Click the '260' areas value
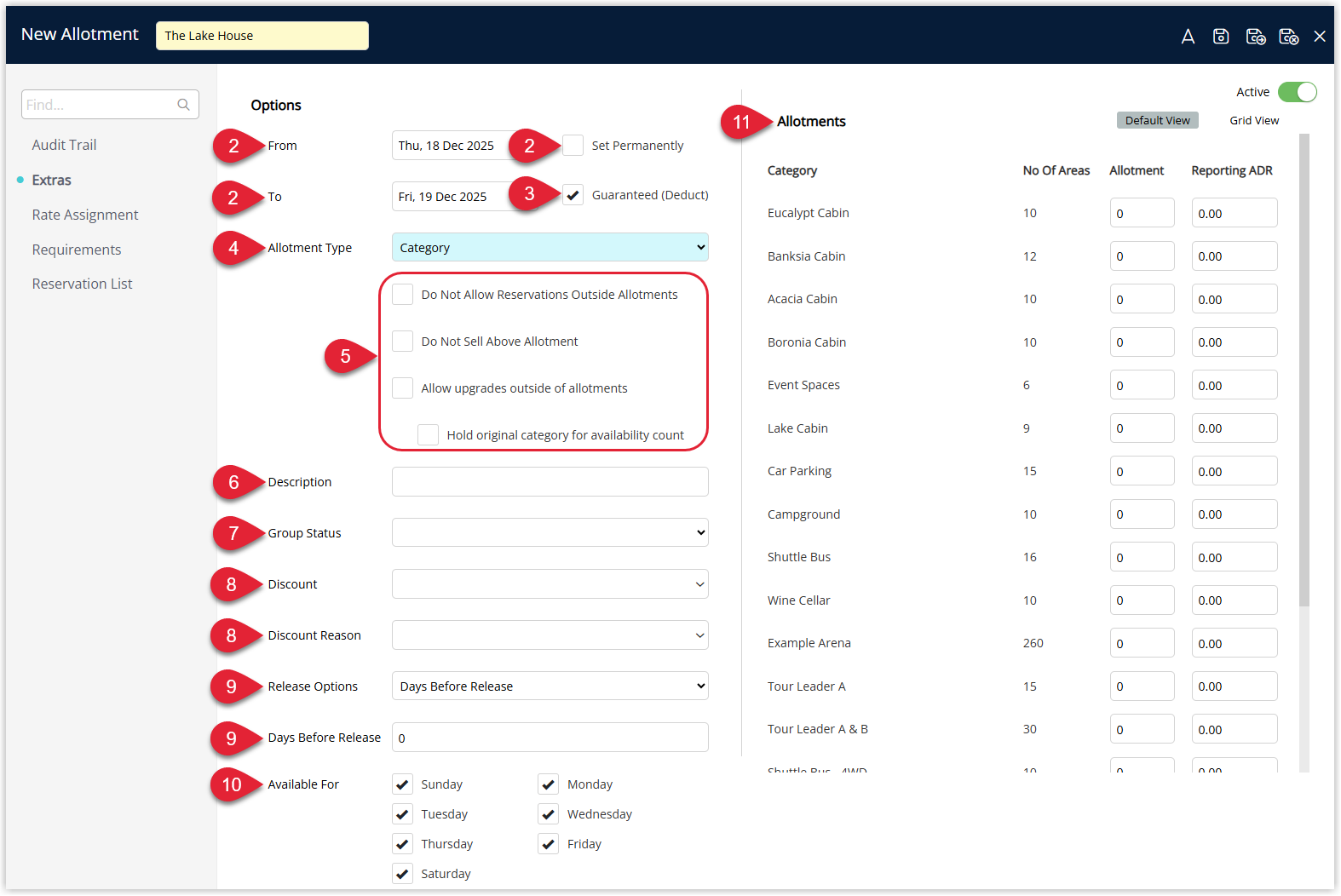The height and width of the screenshot is (896, 1341). 1033,643
